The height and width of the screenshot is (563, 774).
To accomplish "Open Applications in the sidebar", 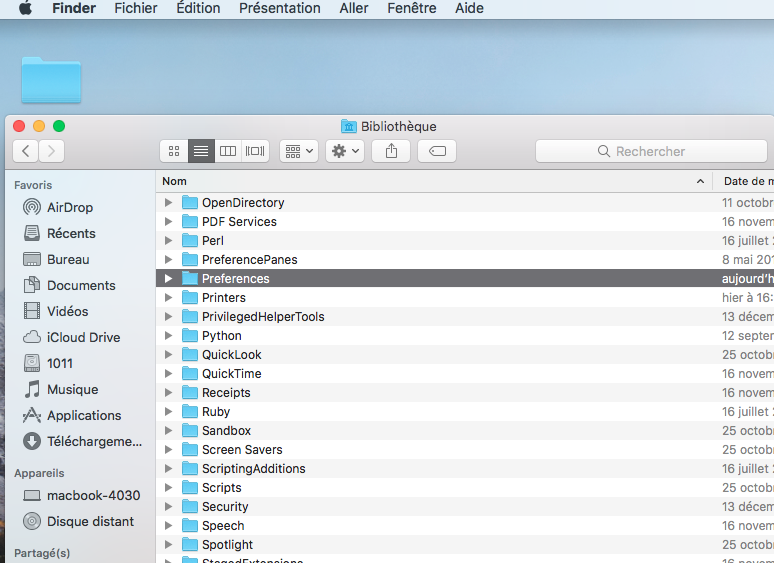I will (72, 415).
